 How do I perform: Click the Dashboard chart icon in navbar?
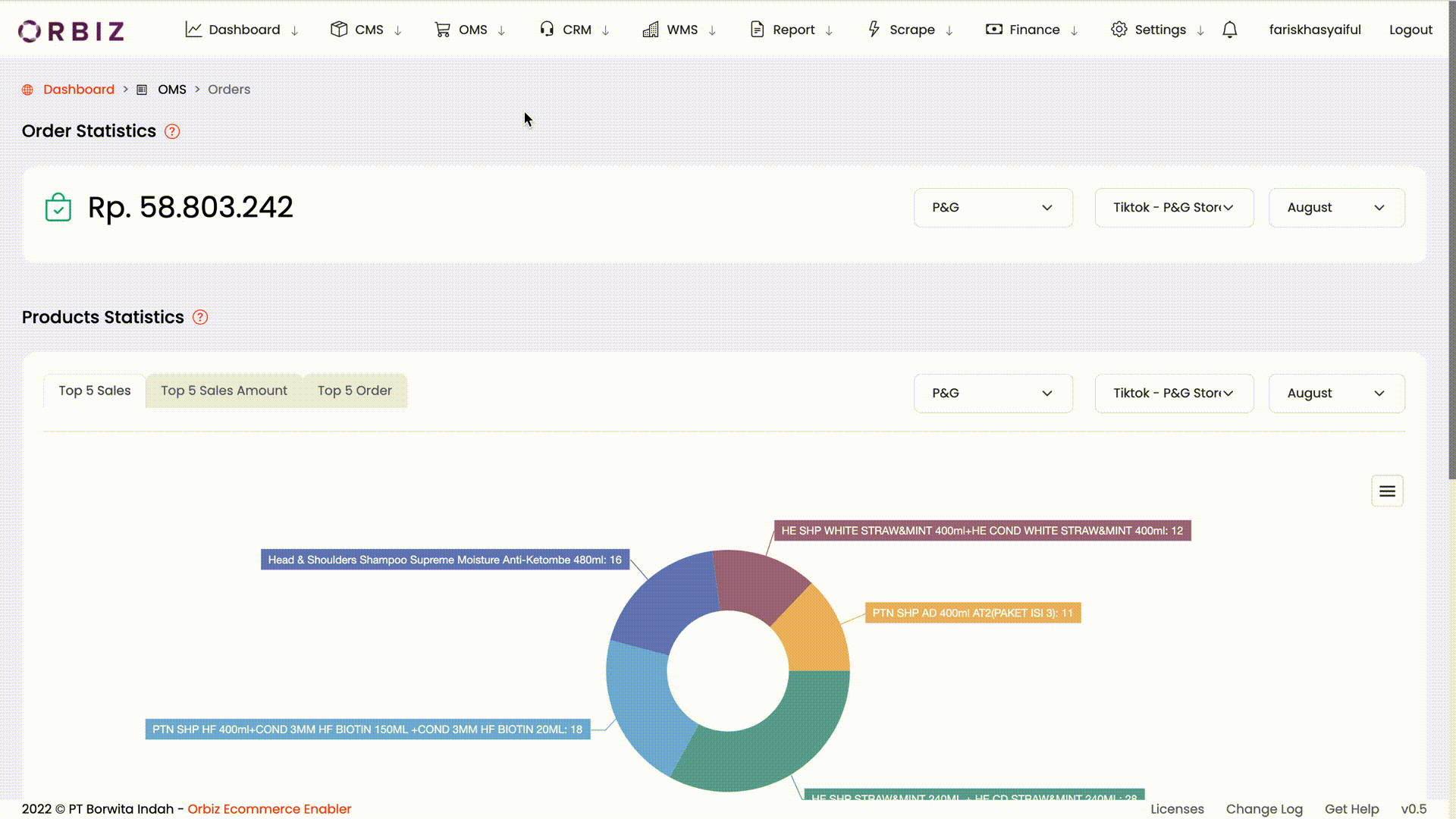click(193, 30)
